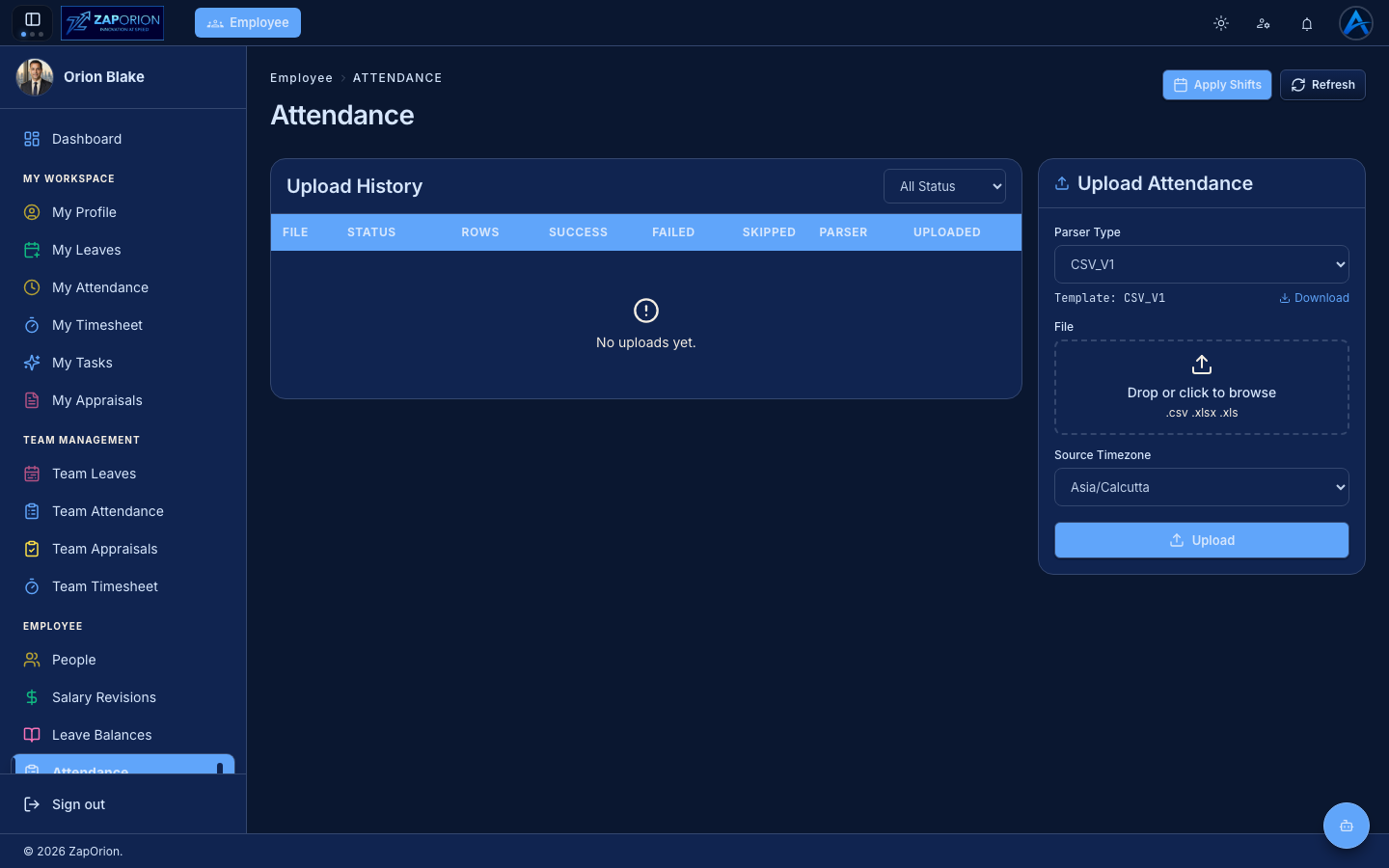Open Dashboard from the sidebar

pos(123,139)
